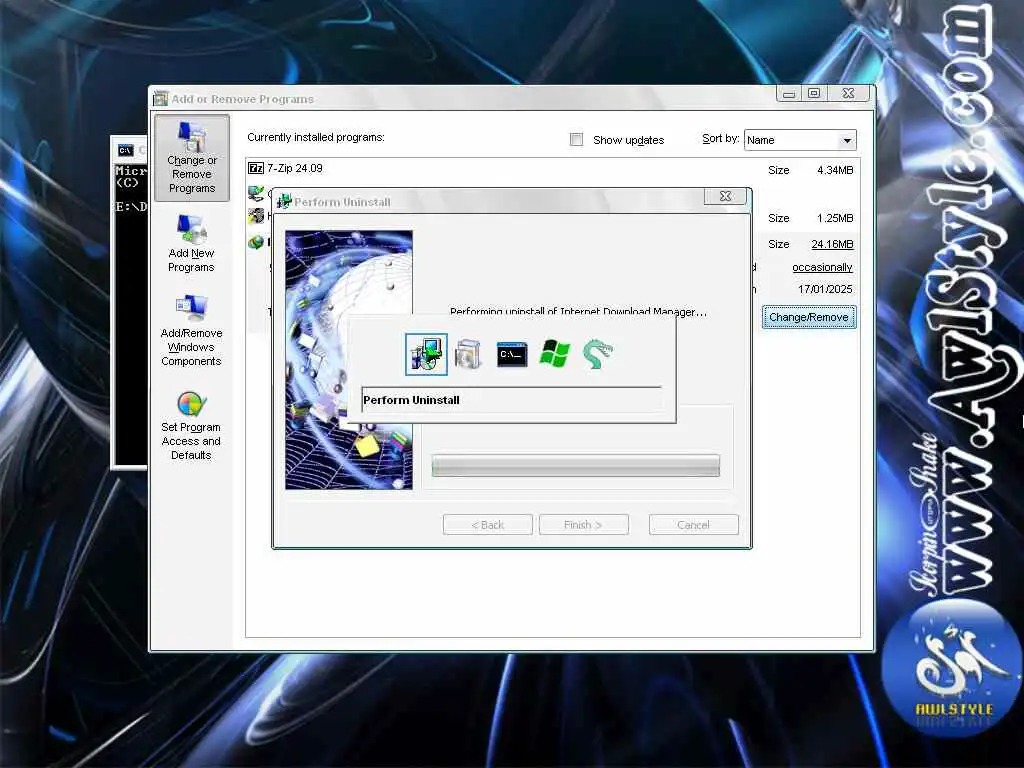
Task: Open Add/Remove Windows Components
Action: pyautogui.click(x=191, y=330)
